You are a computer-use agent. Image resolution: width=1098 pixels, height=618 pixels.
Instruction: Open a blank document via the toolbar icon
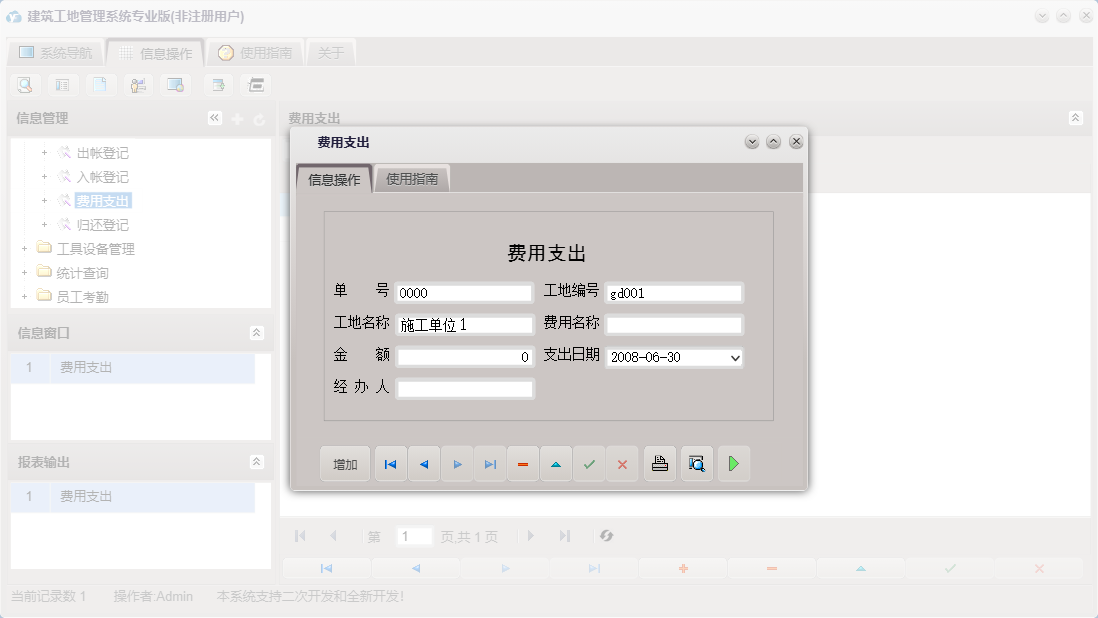tap(100, 85)
